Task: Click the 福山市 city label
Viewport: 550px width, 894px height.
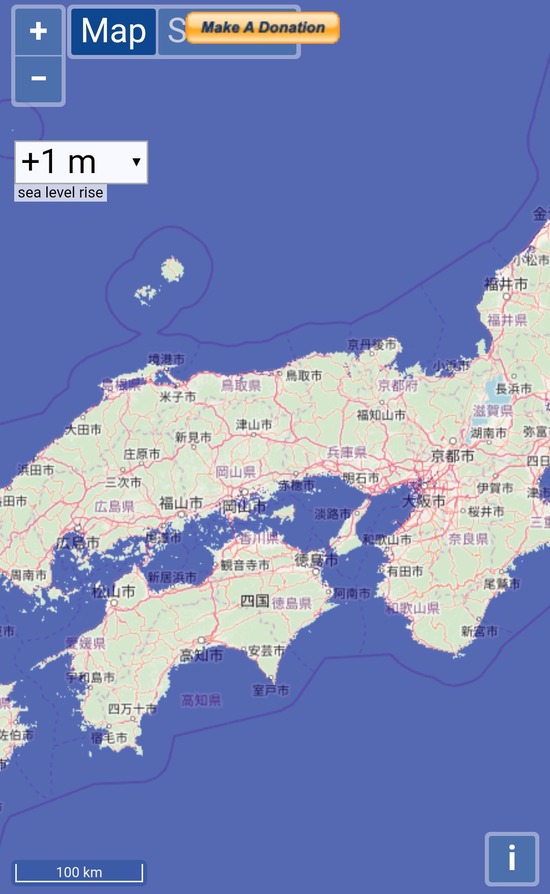Action: click(x=181, y=503)
